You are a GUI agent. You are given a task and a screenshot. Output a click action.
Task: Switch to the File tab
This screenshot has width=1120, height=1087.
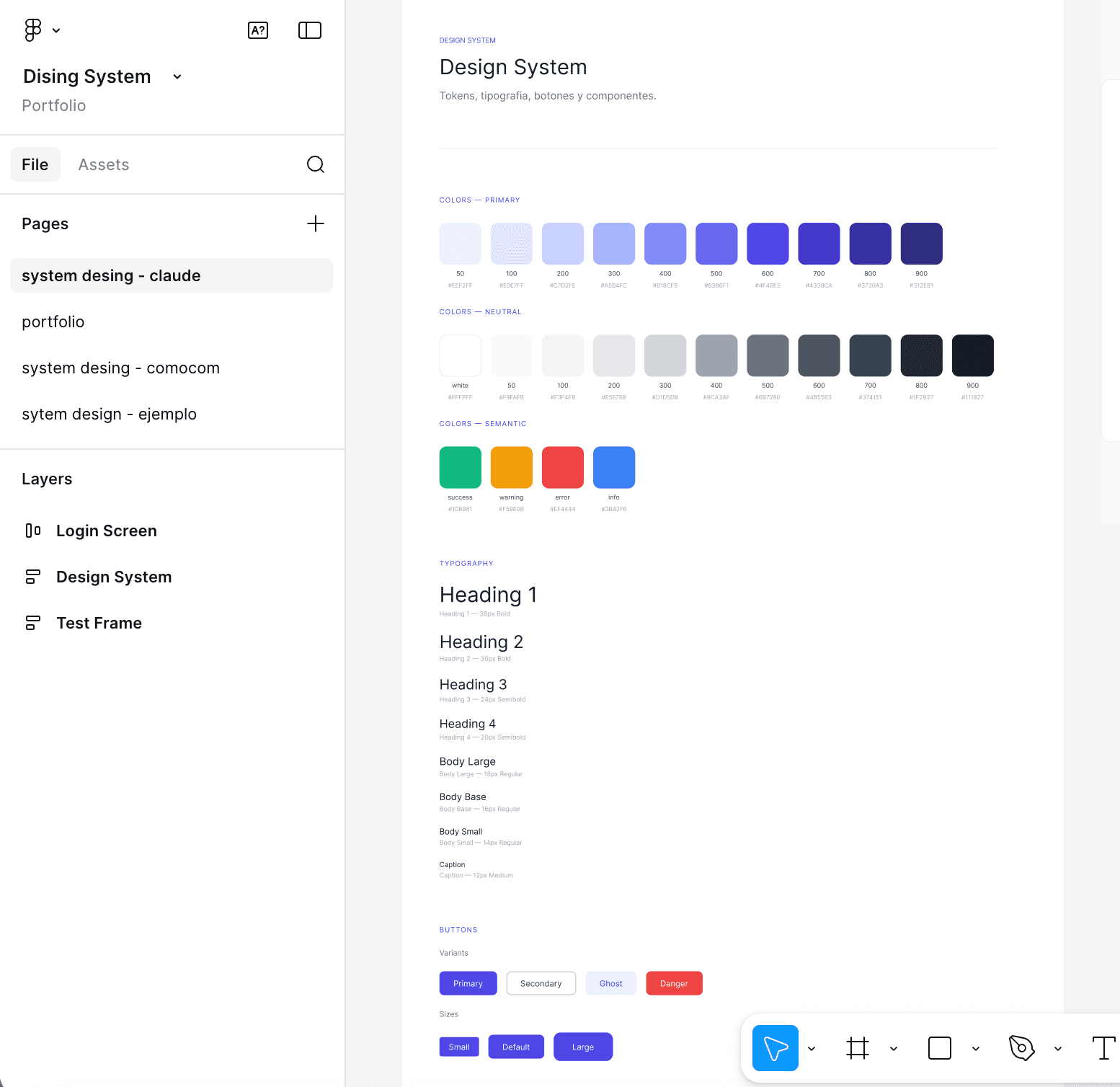[x=35, y=164]
